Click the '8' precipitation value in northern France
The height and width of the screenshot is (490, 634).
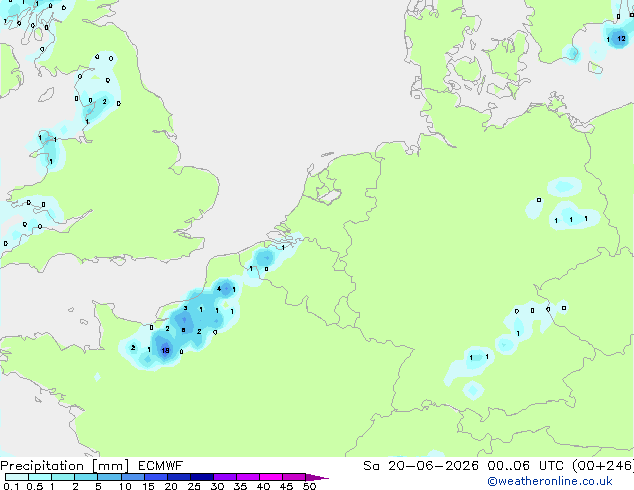pyautogui.click(x=184, y=330)
